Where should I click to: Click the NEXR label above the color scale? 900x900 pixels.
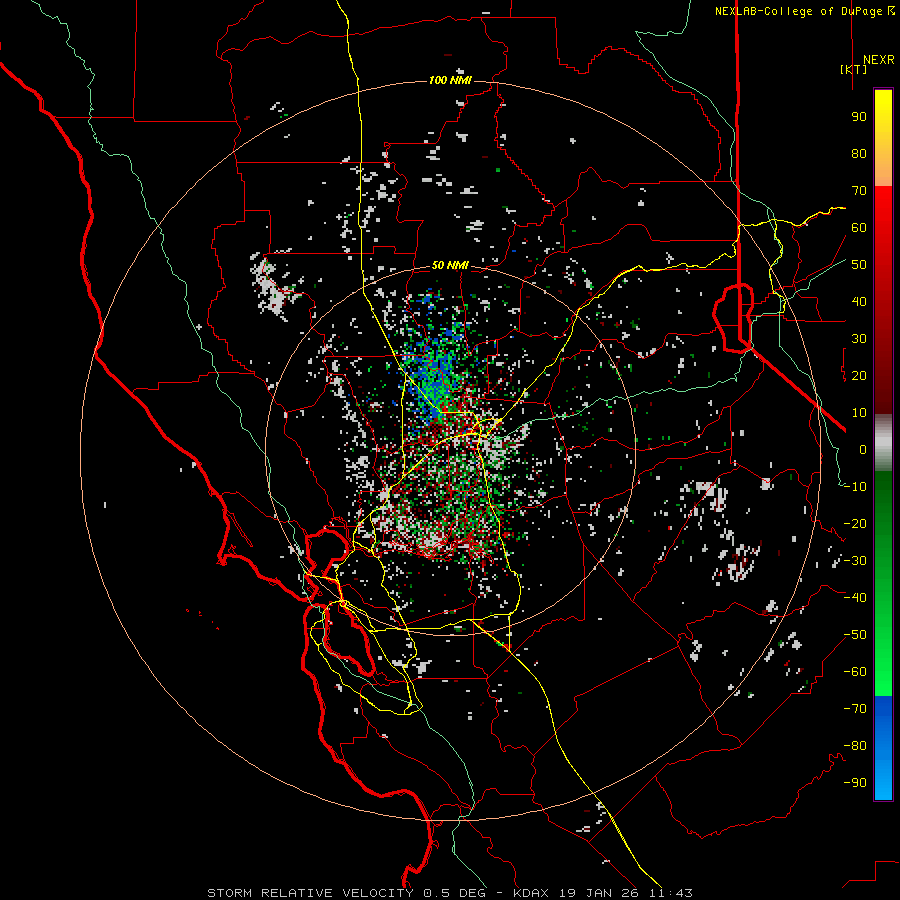click(x=879, y=60)
